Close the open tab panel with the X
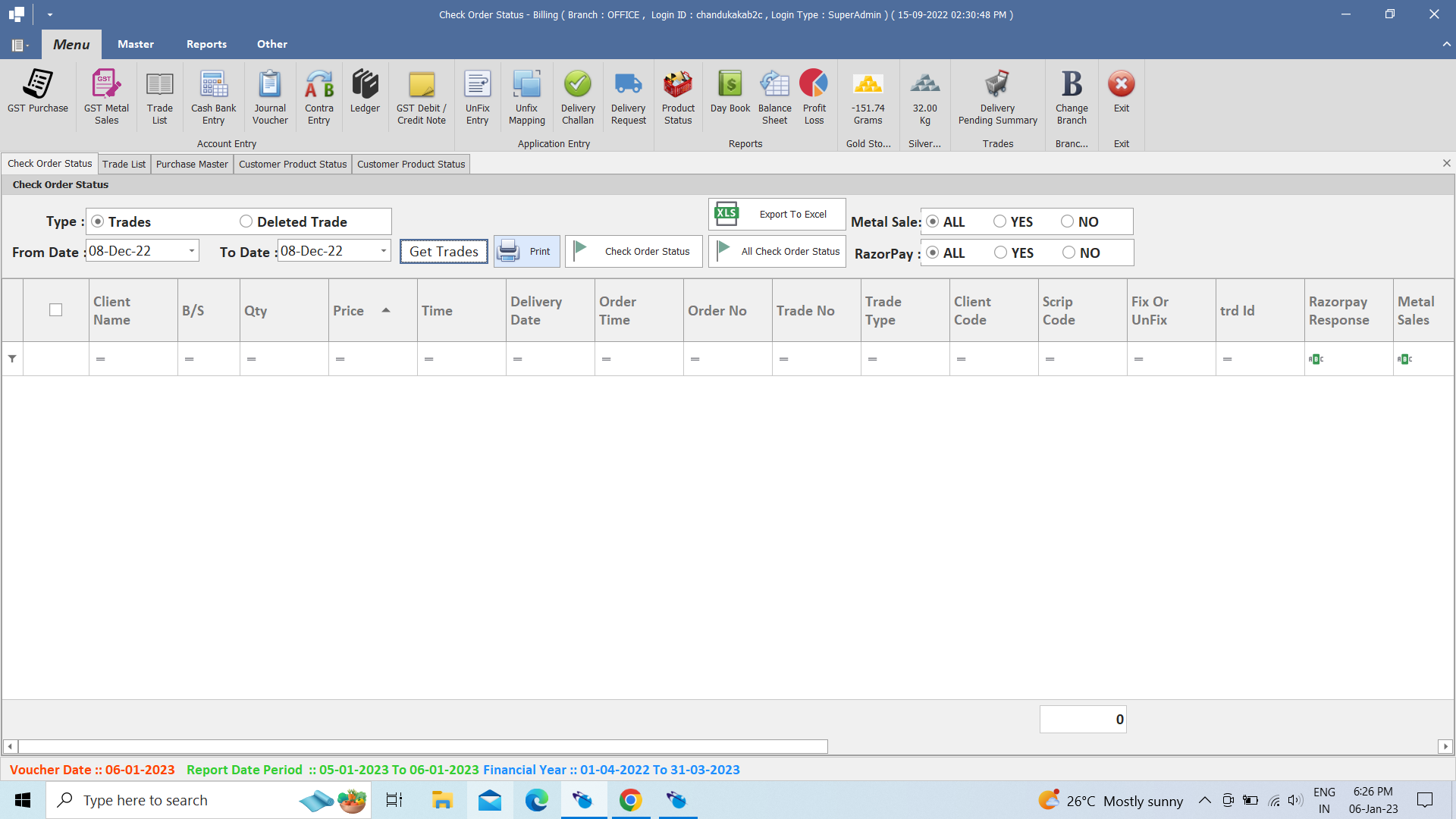The height and width of the screenshot is (819, 1456). pos(1446,163)
